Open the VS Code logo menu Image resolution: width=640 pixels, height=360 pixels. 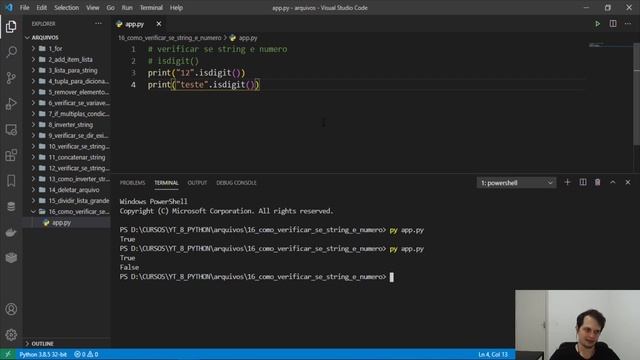click(9, 7)
